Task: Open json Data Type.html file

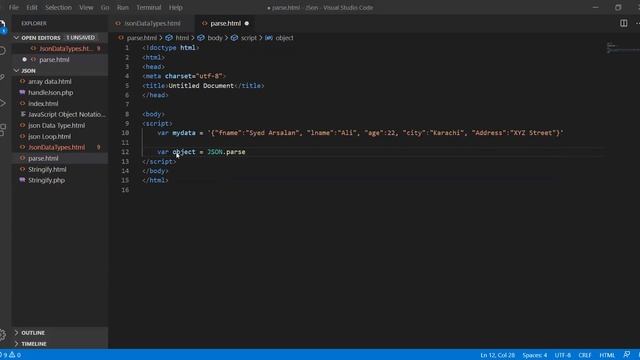Action: 56,126
